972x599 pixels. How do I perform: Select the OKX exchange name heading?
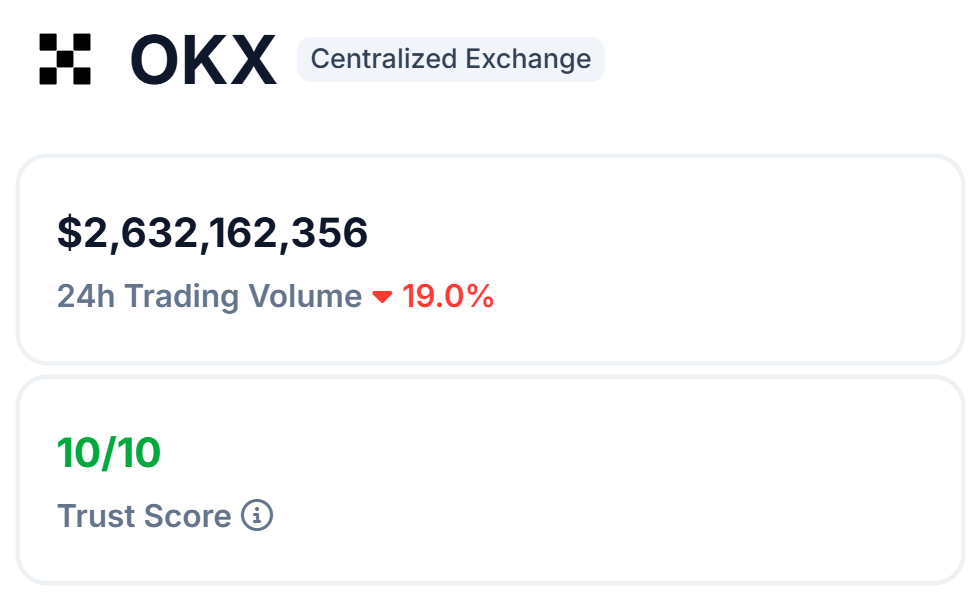coord(203,60)
